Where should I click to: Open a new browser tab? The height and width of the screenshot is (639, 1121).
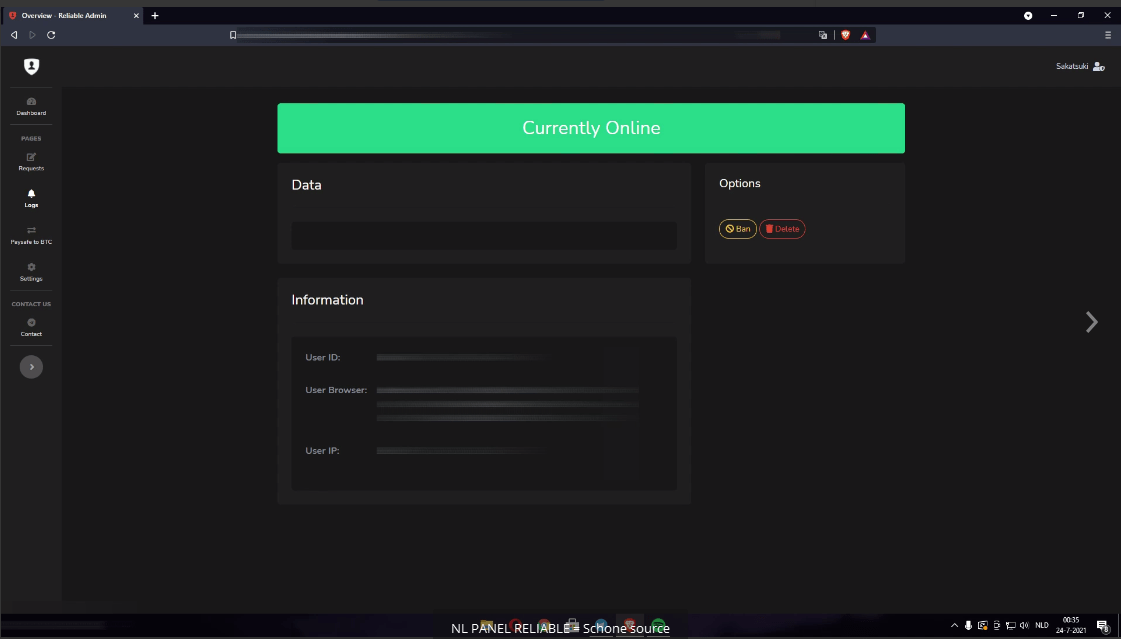(155, 15)
